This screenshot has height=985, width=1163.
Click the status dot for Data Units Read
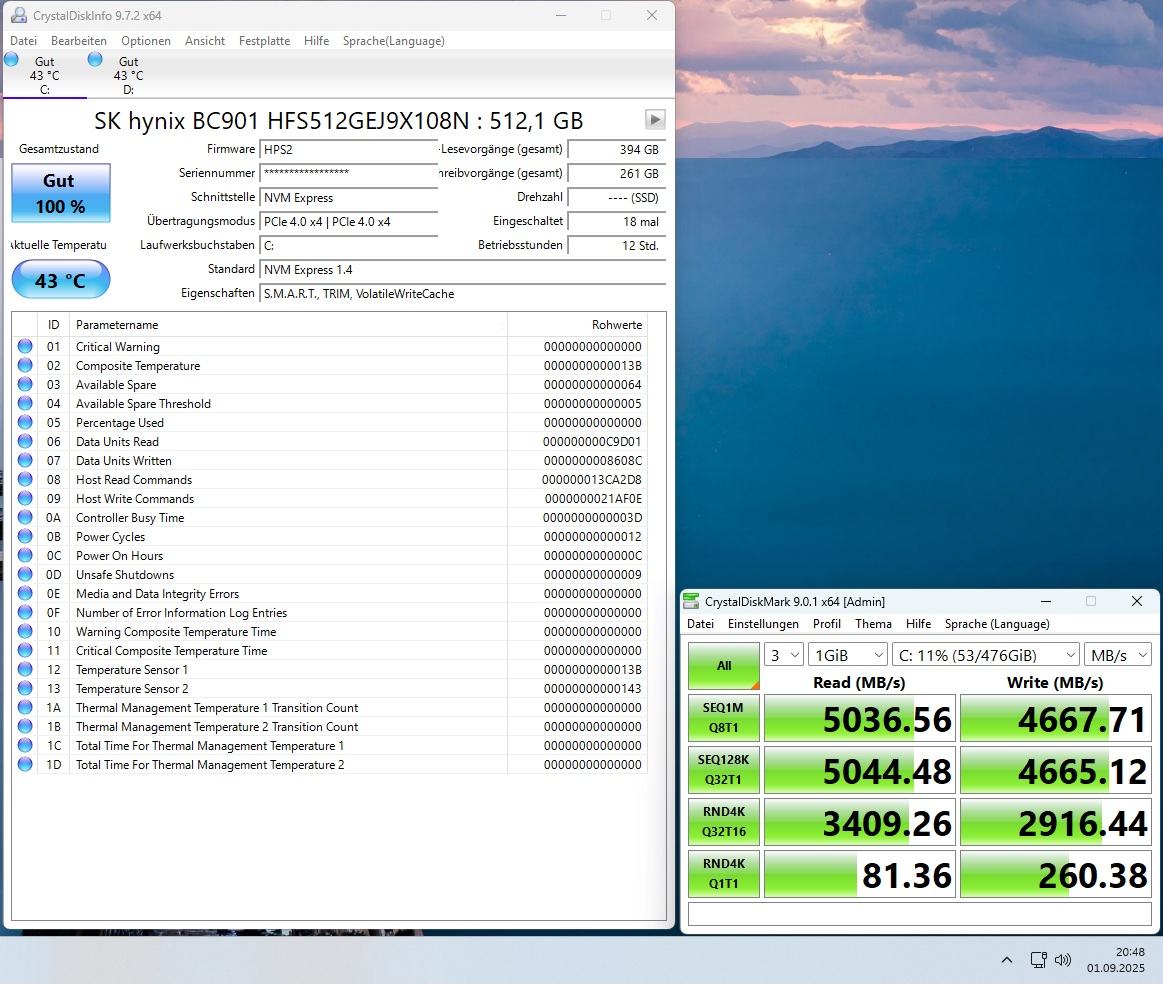[25, 441]
